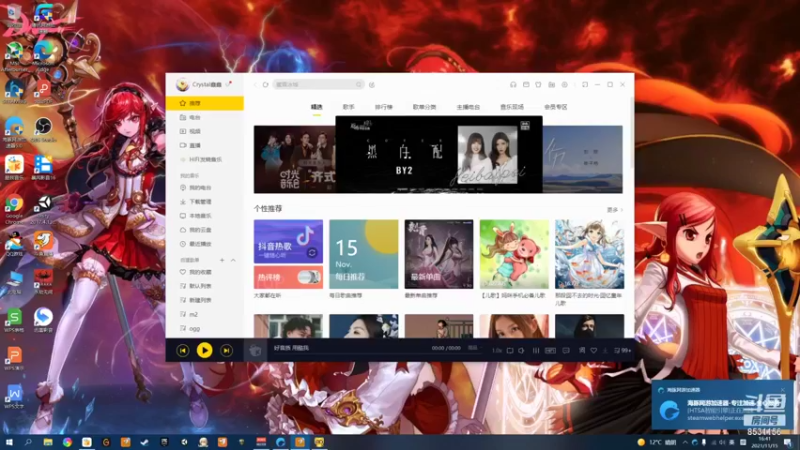Open the 抖音热歌 card
Viewport: 800px width, 450px height.
[288, 241]
